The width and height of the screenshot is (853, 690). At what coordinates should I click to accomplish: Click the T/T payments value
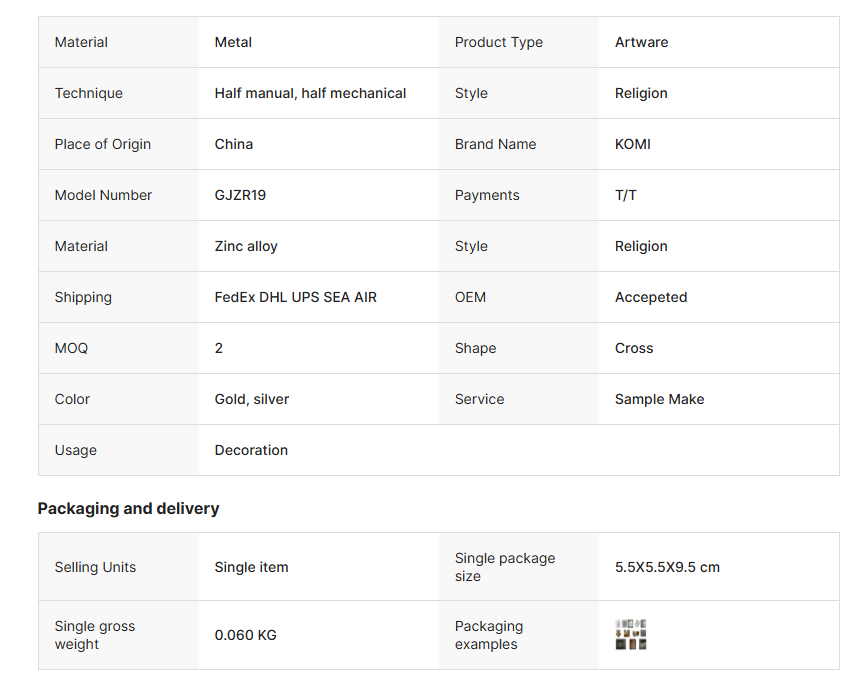pyautogui.click(x=626, y=195)
